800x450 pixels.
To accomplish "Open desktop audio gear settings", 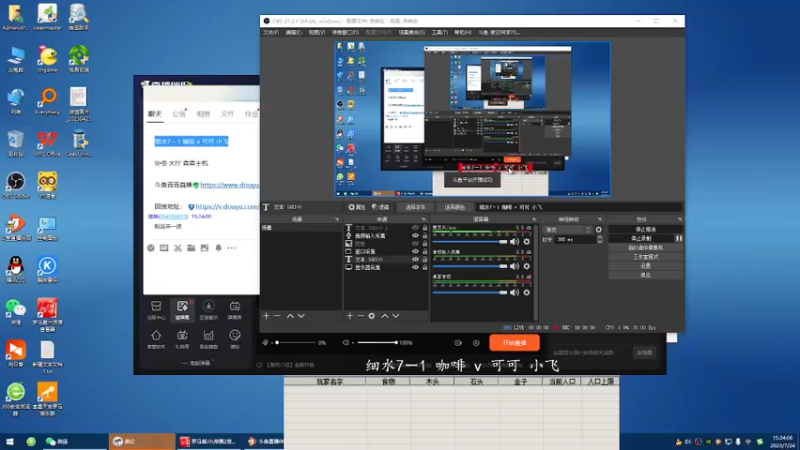I will click(527, 292).
